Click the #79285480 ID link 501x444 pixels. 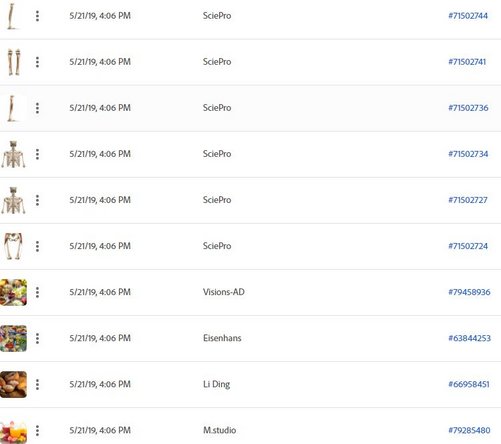coord(469,430)
